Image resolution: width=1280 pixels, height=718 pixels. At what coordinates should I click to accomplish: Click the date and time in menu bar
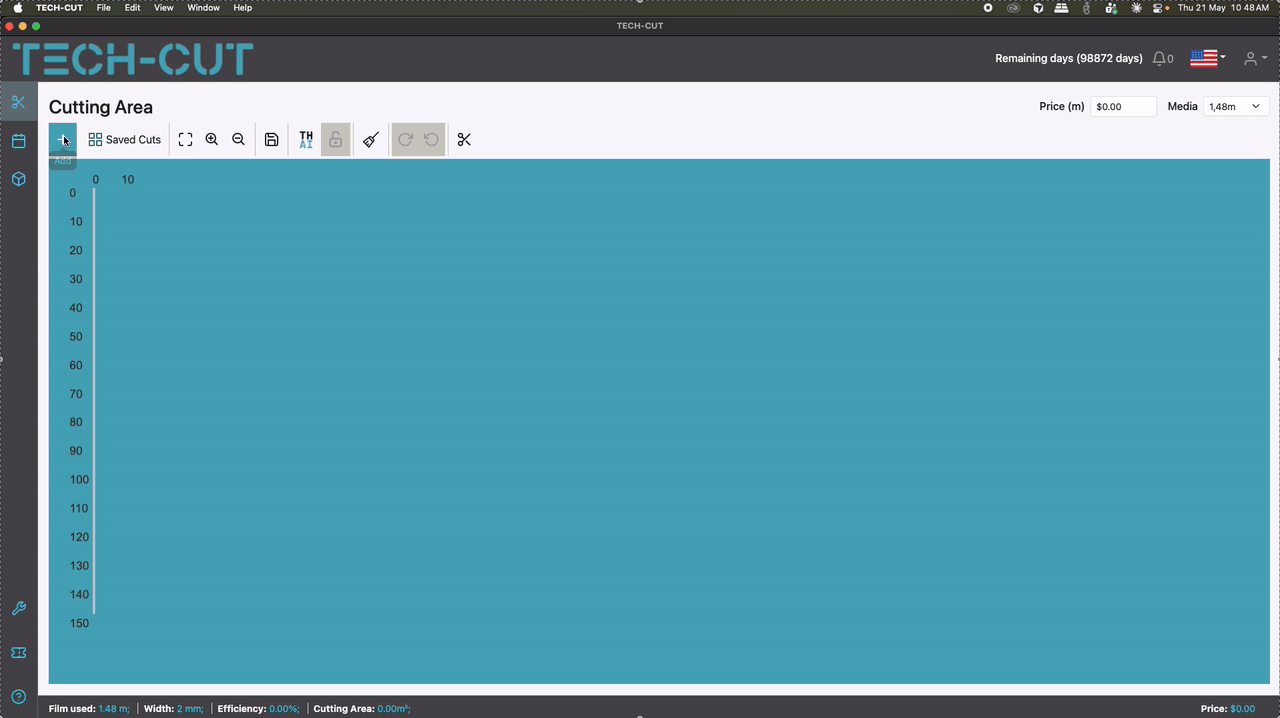1223,8
